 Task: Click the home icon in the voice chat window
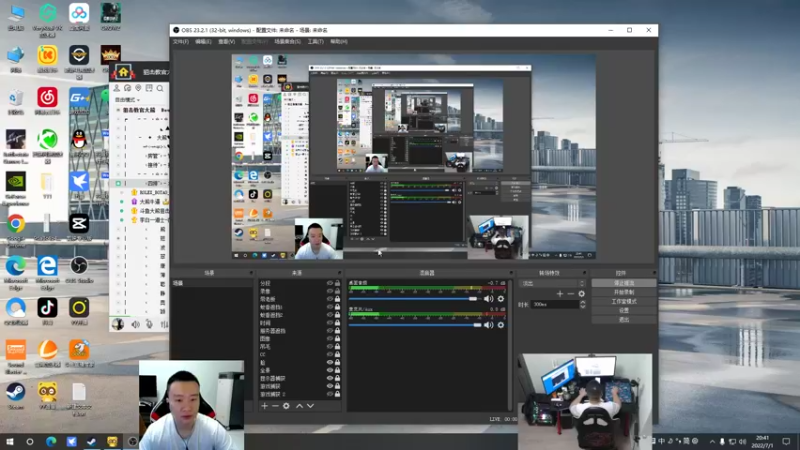pyautogui.click(x=123, y=72)
